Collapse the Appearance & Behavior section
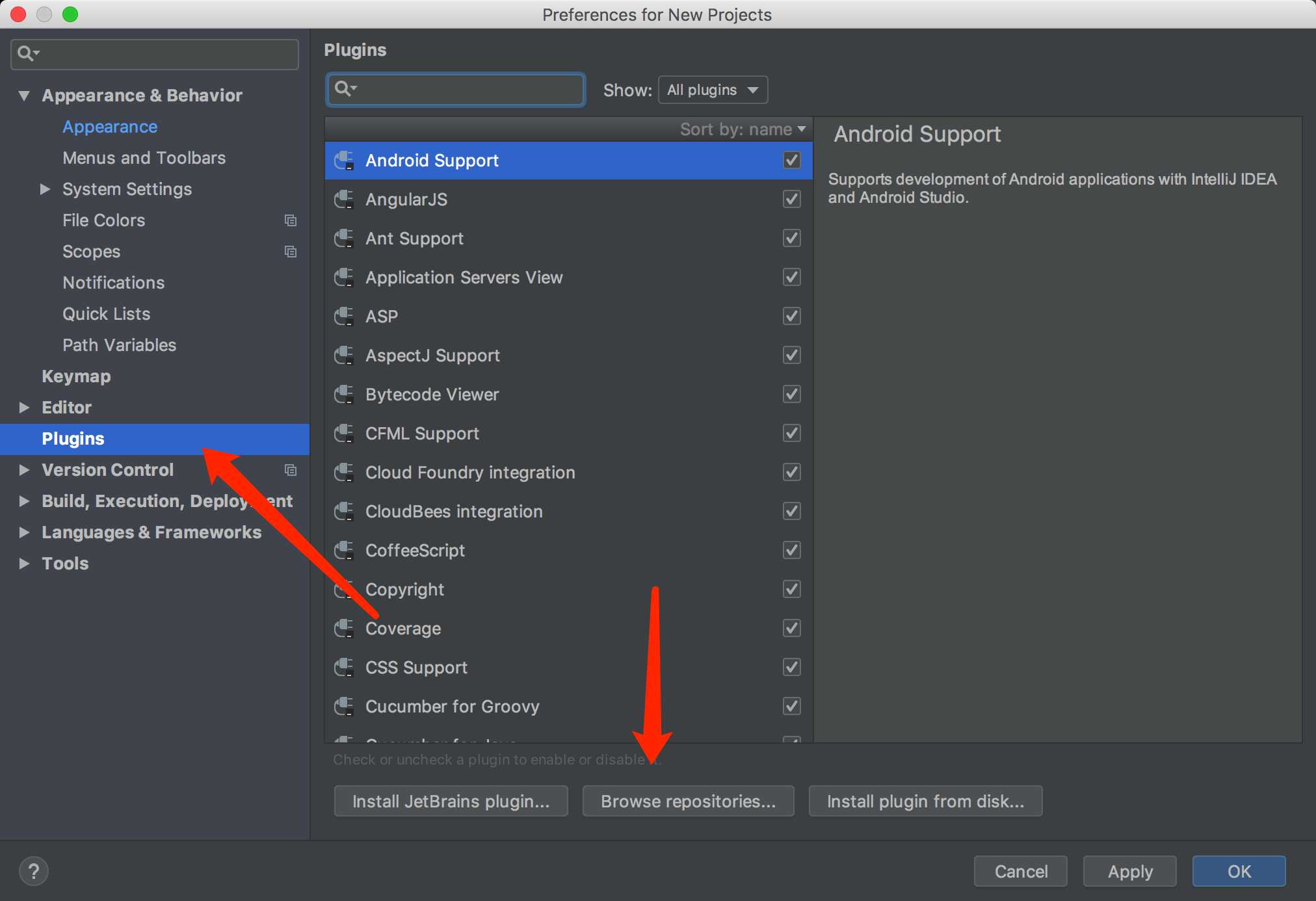 [x=24, y=96]
